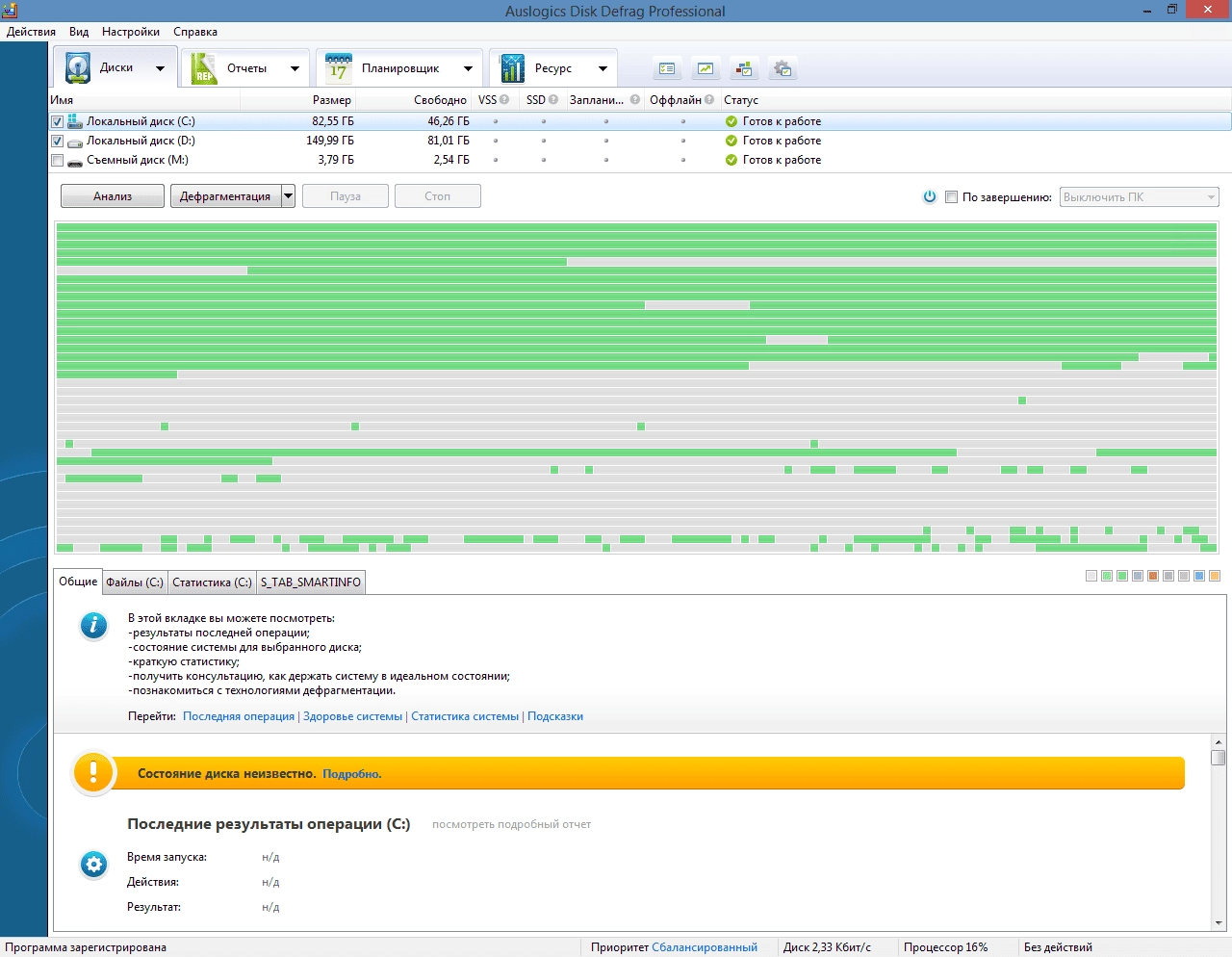Click the Диски hard drive icon
This screenshot has height=957, width=1232.
(x=78, y=68)
